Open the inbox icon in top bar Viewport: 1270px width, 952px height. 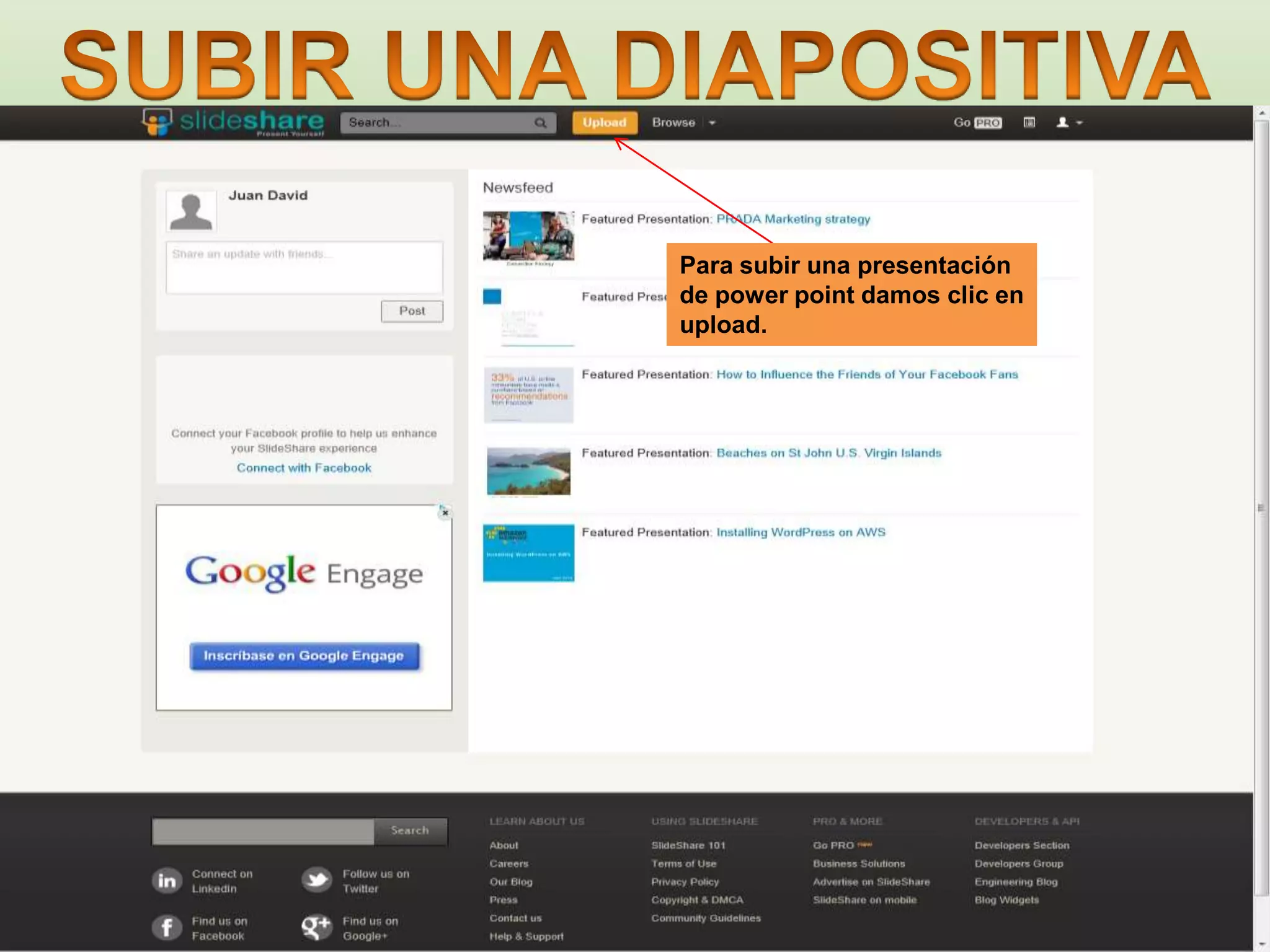pos(1029,123)
